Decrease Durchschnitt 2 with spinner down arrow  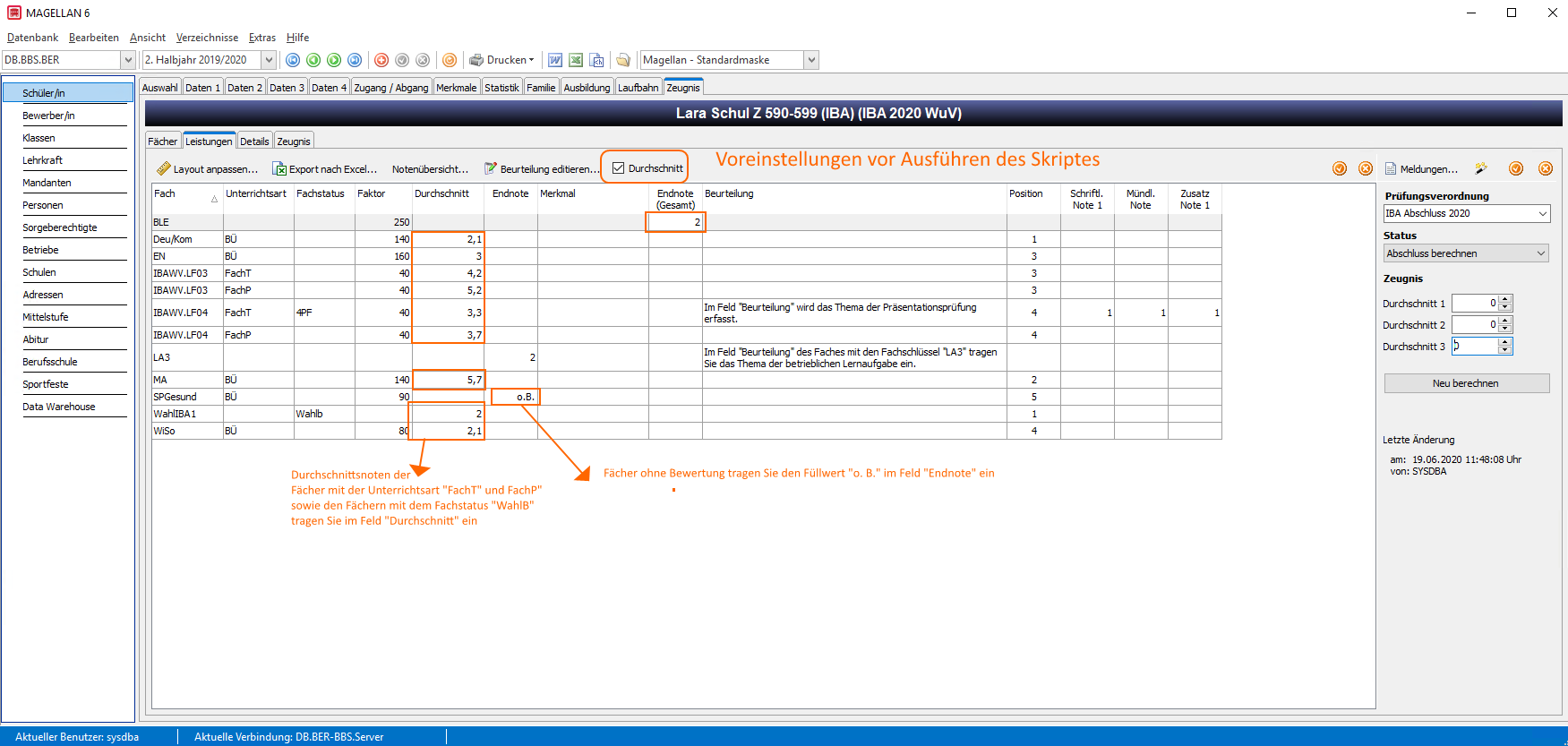tap(1505, 329)
